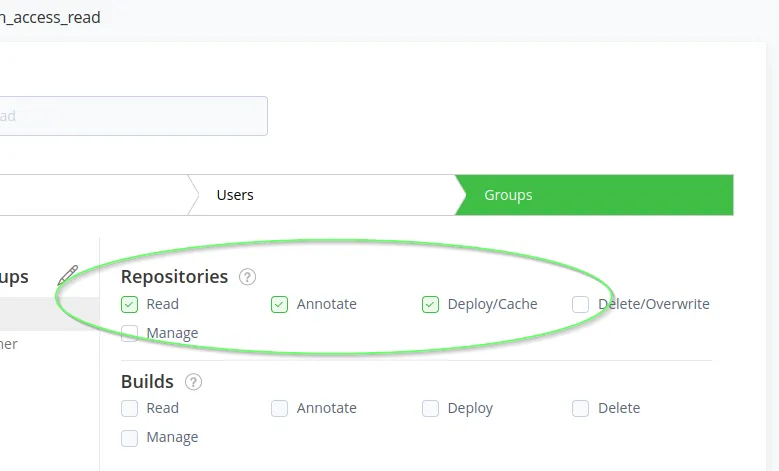Click the Builds section heading

pyautogui.click(x=147, y=382)
